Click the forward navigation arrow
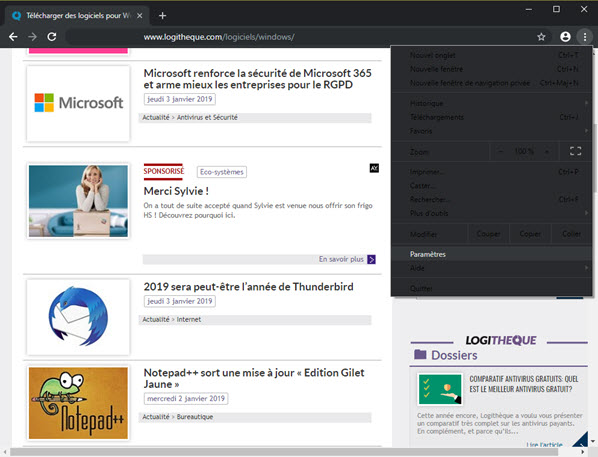 (x=32, y=37)
